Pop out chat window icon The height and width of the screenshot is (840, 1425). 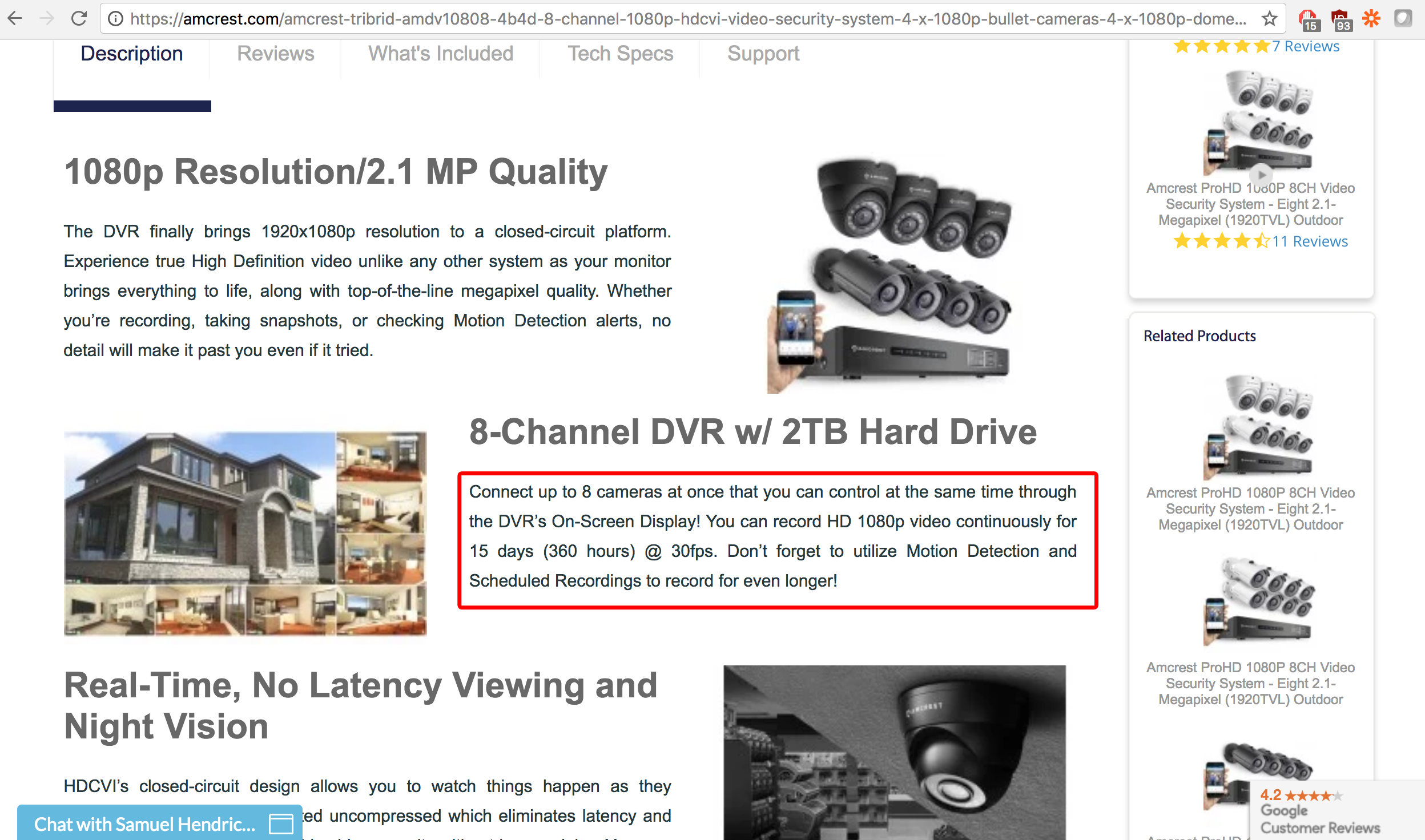[x=281, y=824]
